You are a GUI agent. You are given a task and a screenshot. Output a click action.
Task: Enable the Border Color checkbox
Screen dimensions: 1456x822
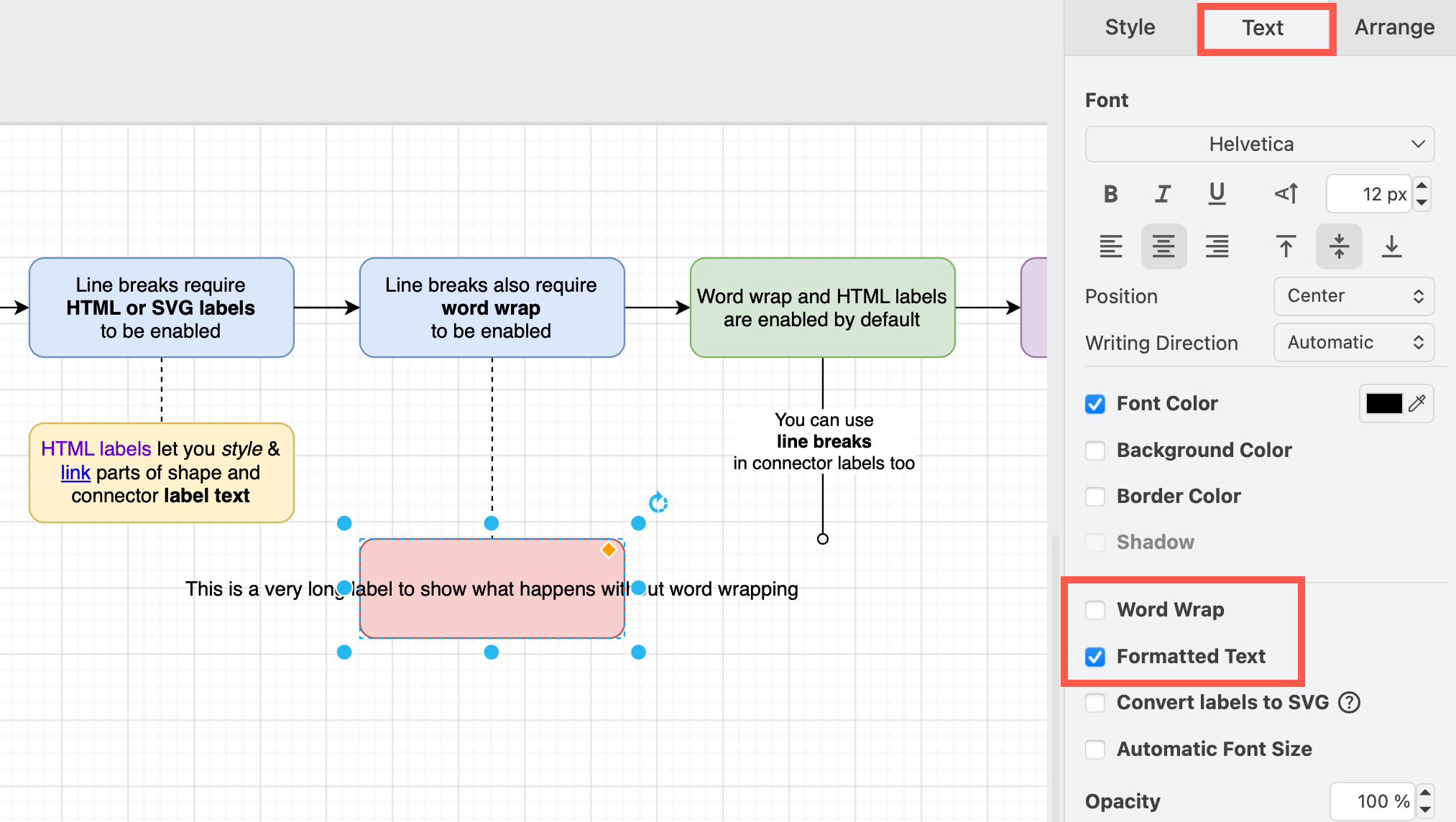coord(1095,497)
